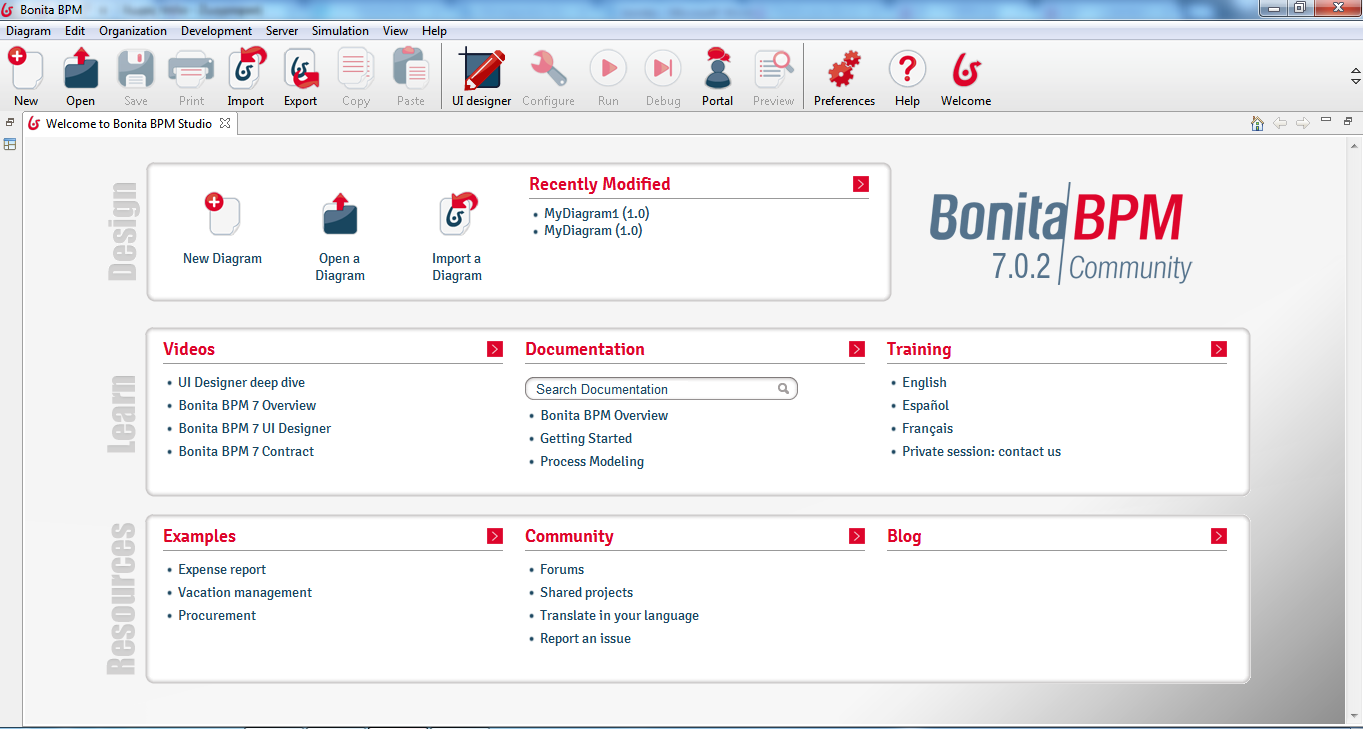Expand the Recently Modified arrow button
The width and height of the screenshot is (1363, 729).
click(861, 184)
